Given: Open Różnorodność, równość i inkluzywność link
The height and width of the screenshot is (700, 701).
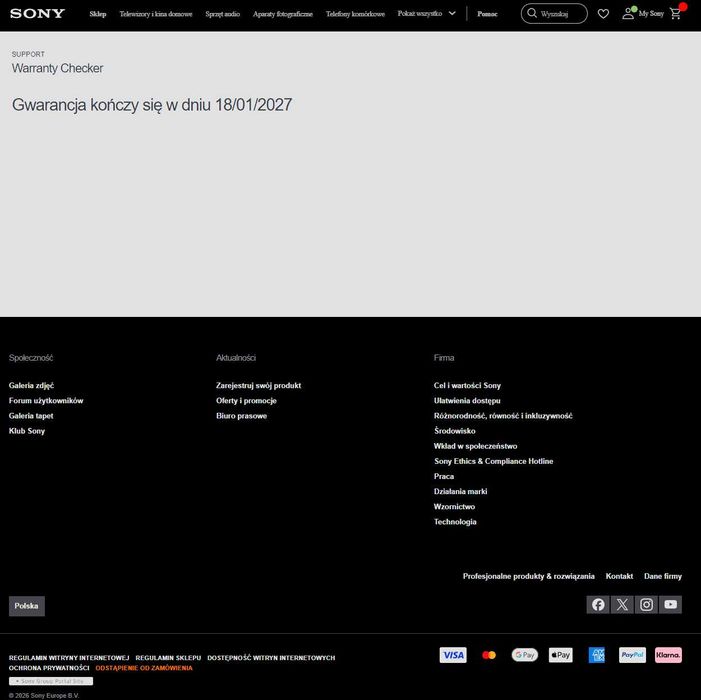Looking at the screenshot, I should pyautogui.click(x=503, y=416).
